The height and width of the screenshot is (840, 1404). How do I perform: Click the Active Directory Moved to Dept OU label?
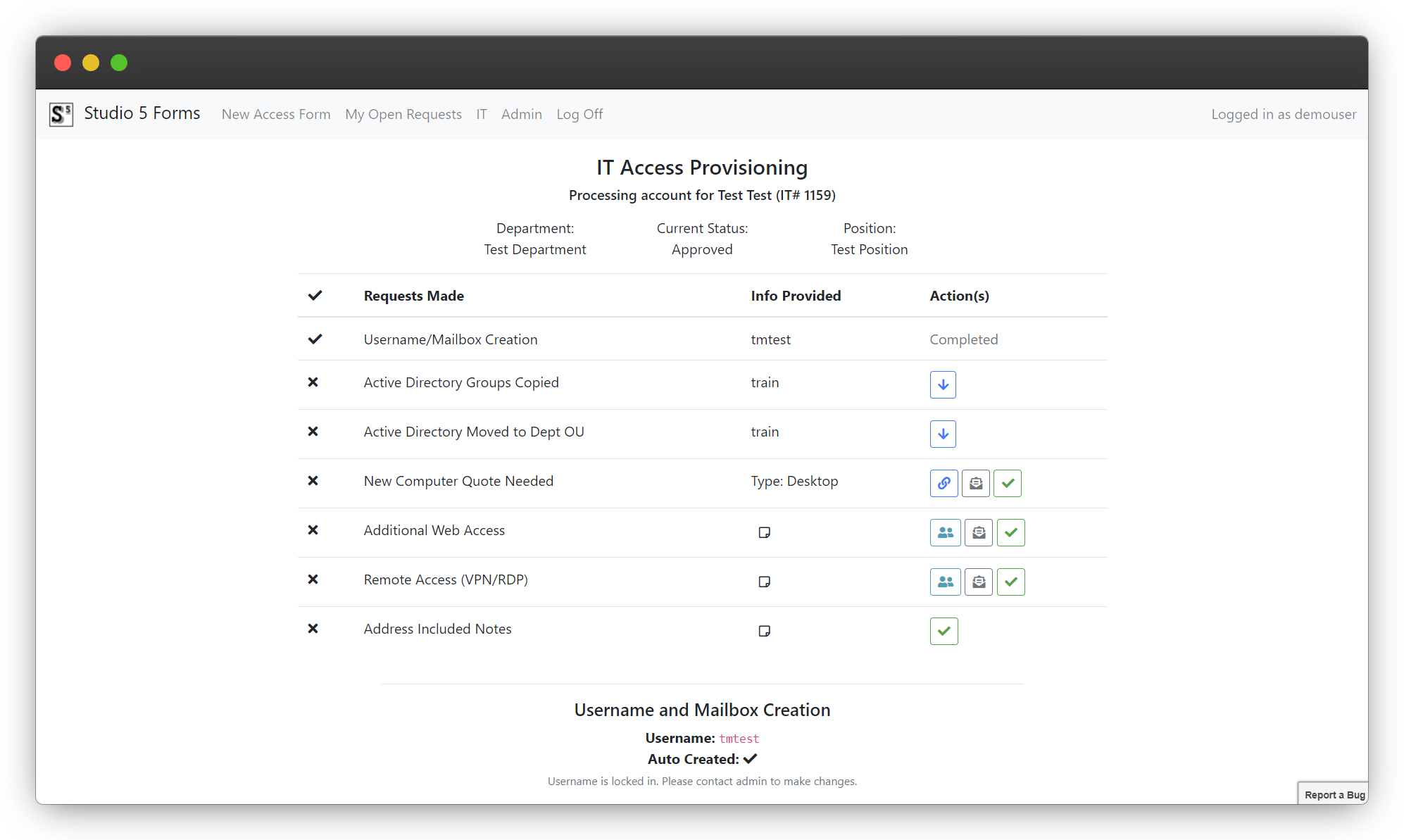click(x=474, y=432)
